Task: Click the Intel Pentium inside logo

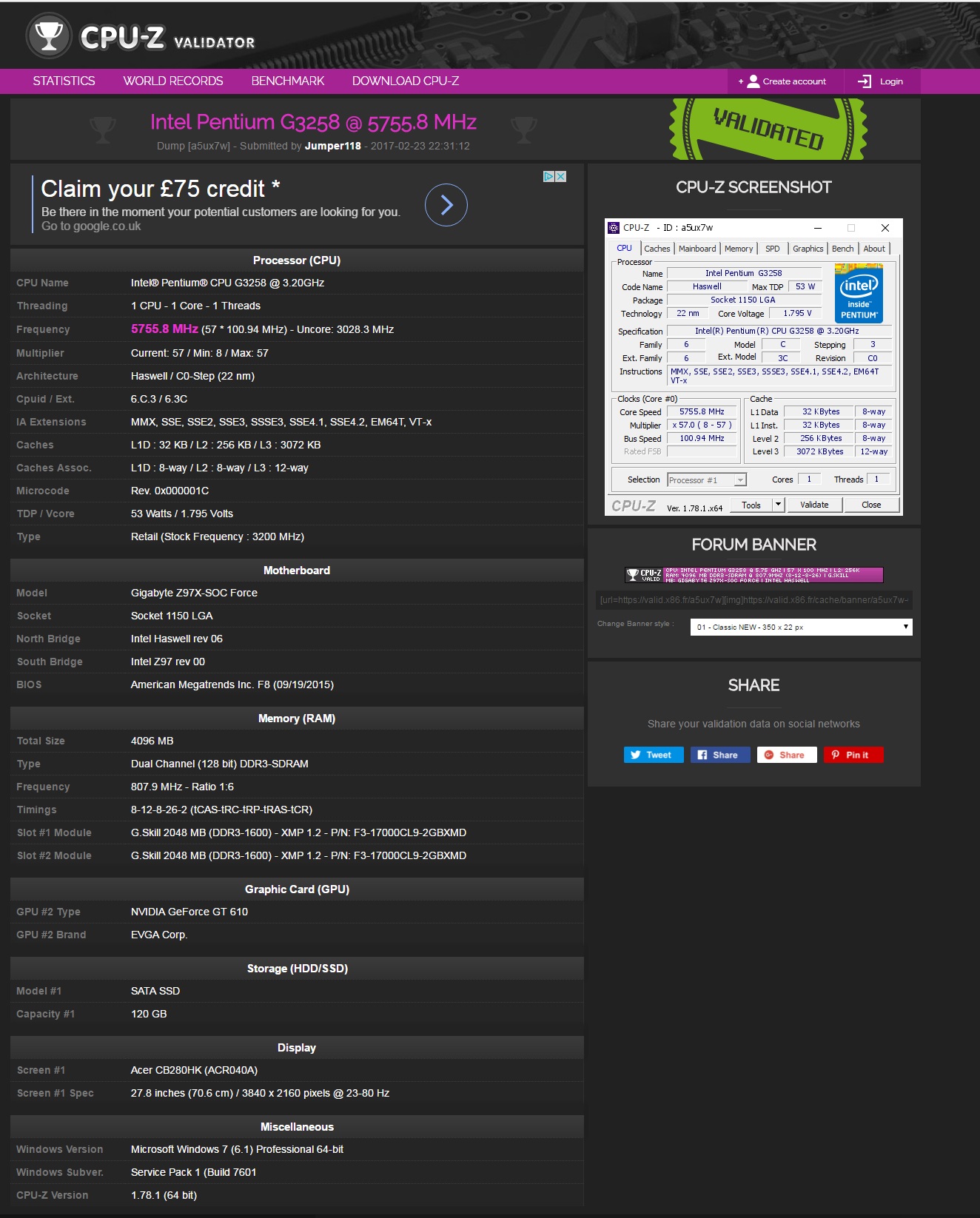Action: click(859, 293)
